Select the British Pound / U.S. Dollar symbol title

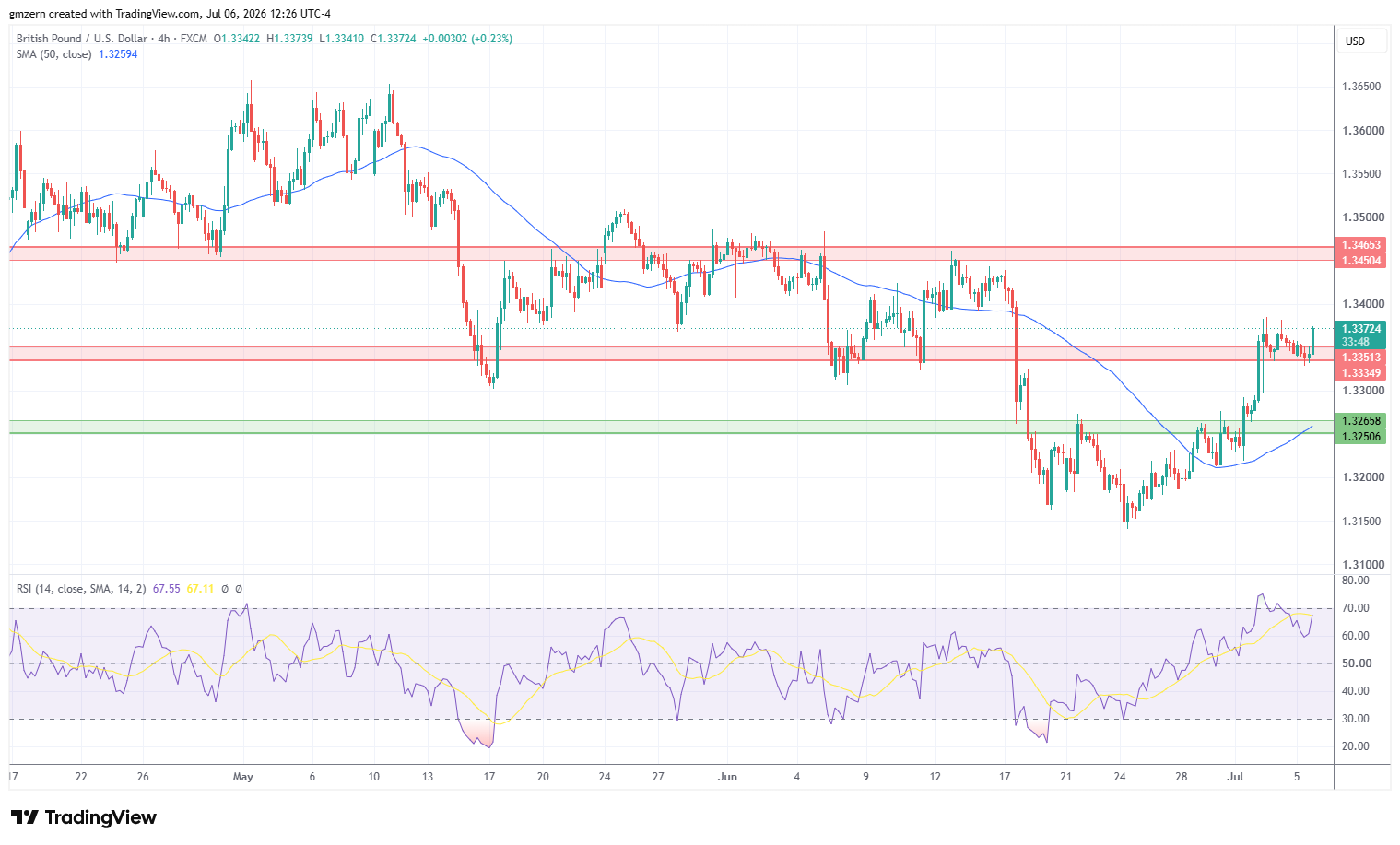click(82, 39)
